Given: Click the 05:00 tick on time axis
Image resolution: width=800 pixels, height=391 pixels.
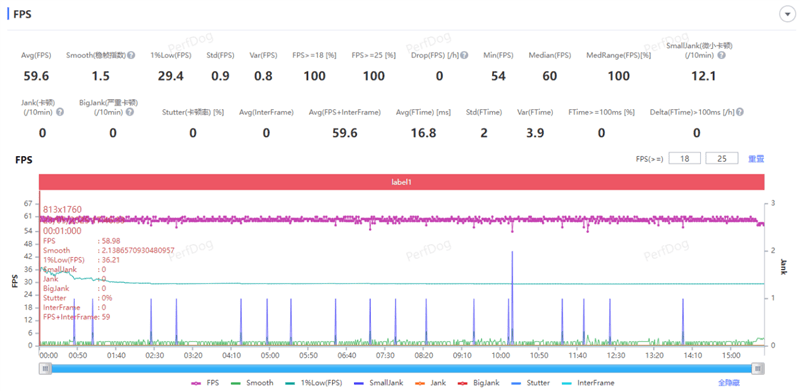Looking at the screenshot, I should pos(270,355).
